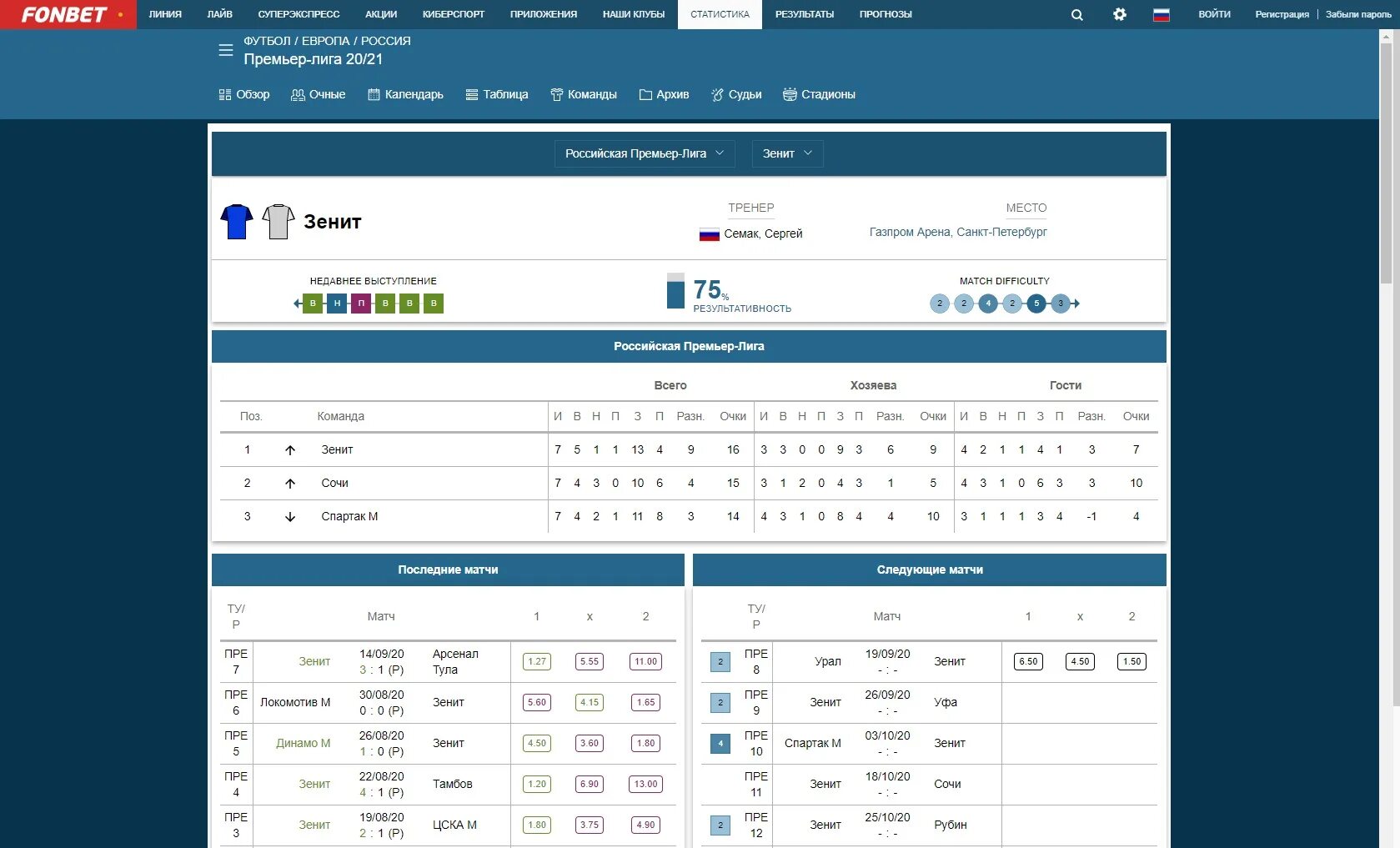Open Очные head-to-head tab
The height and width of the screenshot is (848, 1400).
318,94
